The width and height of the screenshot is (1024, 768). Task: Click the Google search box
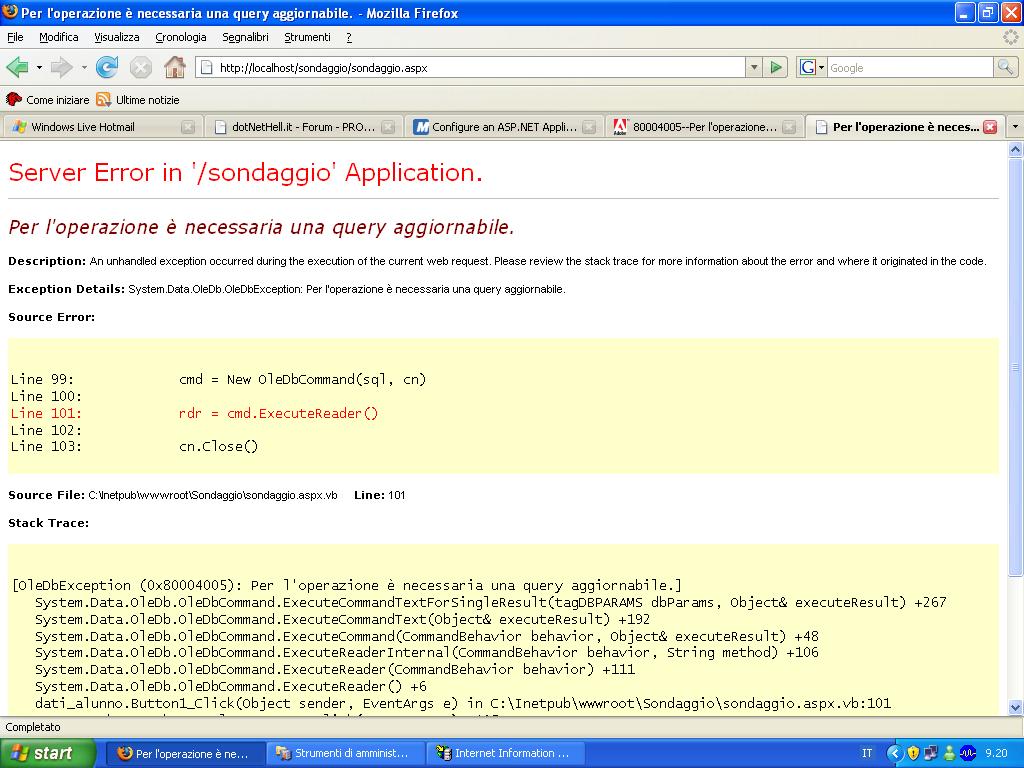click(910, 67)
